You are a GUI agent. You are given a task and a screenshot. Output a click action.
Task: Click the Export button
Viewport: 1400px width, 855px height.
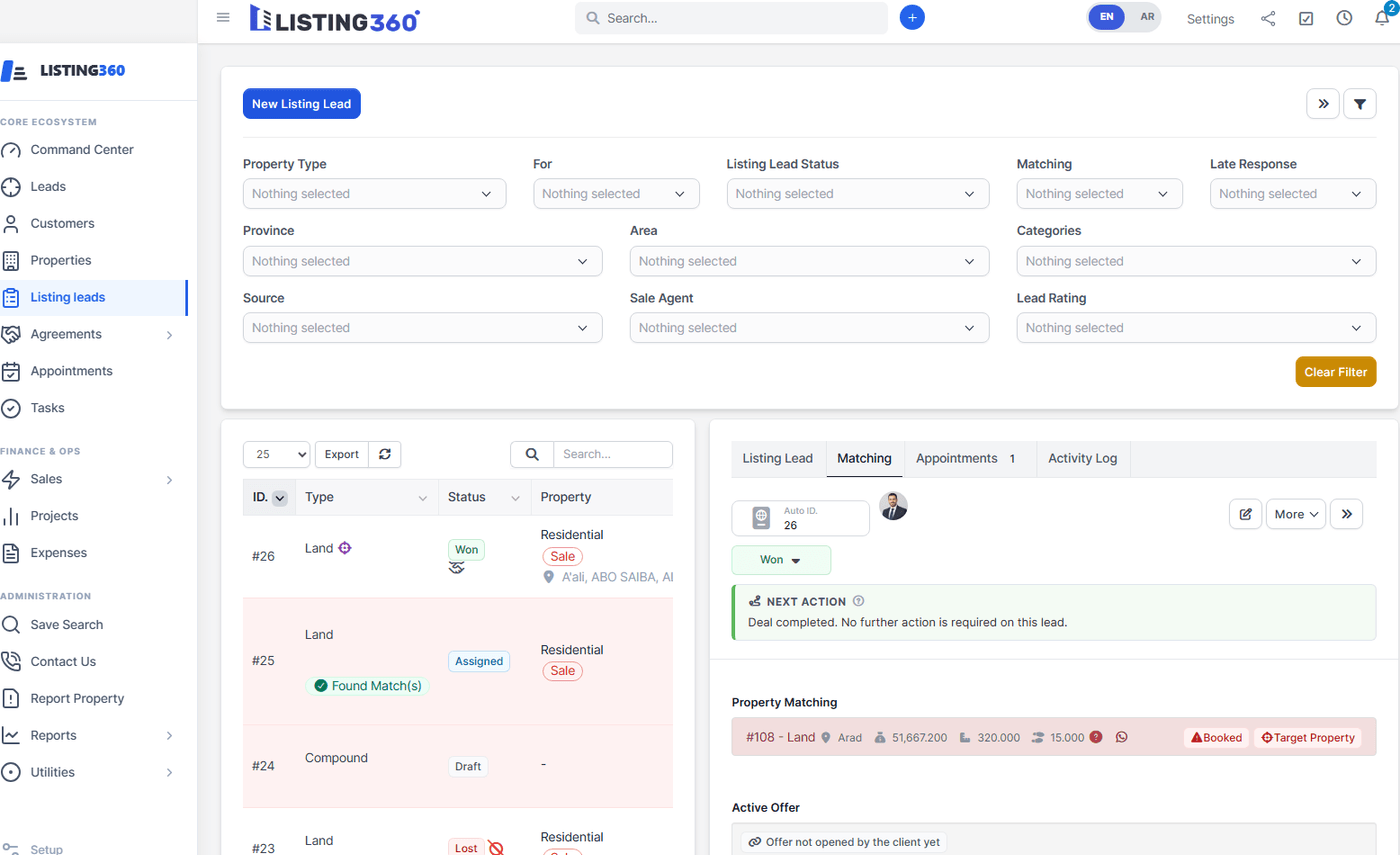pyautogui.click(x=342, y=454)
